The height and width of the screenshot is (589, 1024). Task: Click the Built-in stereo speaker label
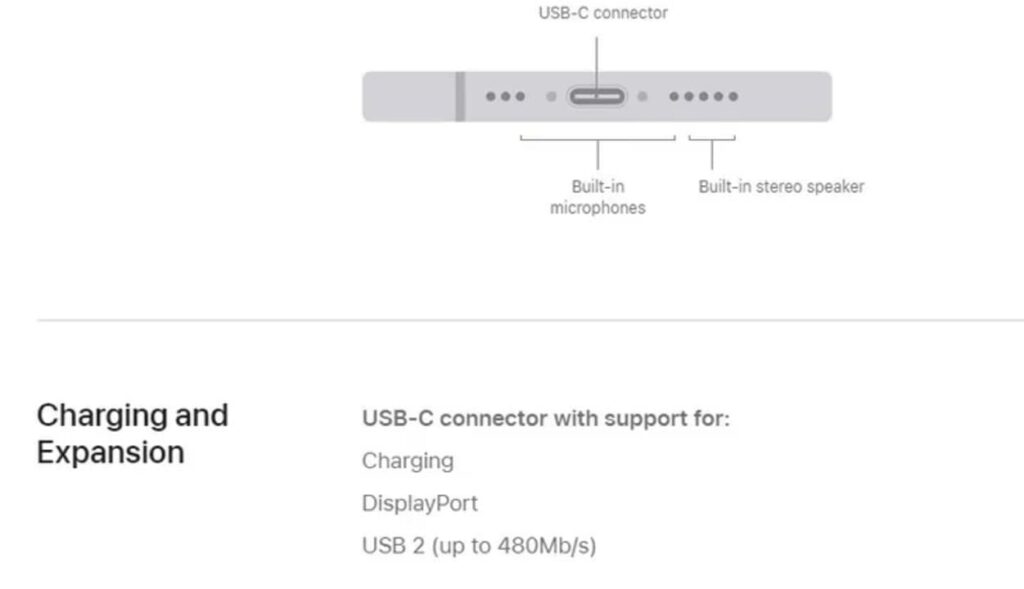[x=781, y=186]
